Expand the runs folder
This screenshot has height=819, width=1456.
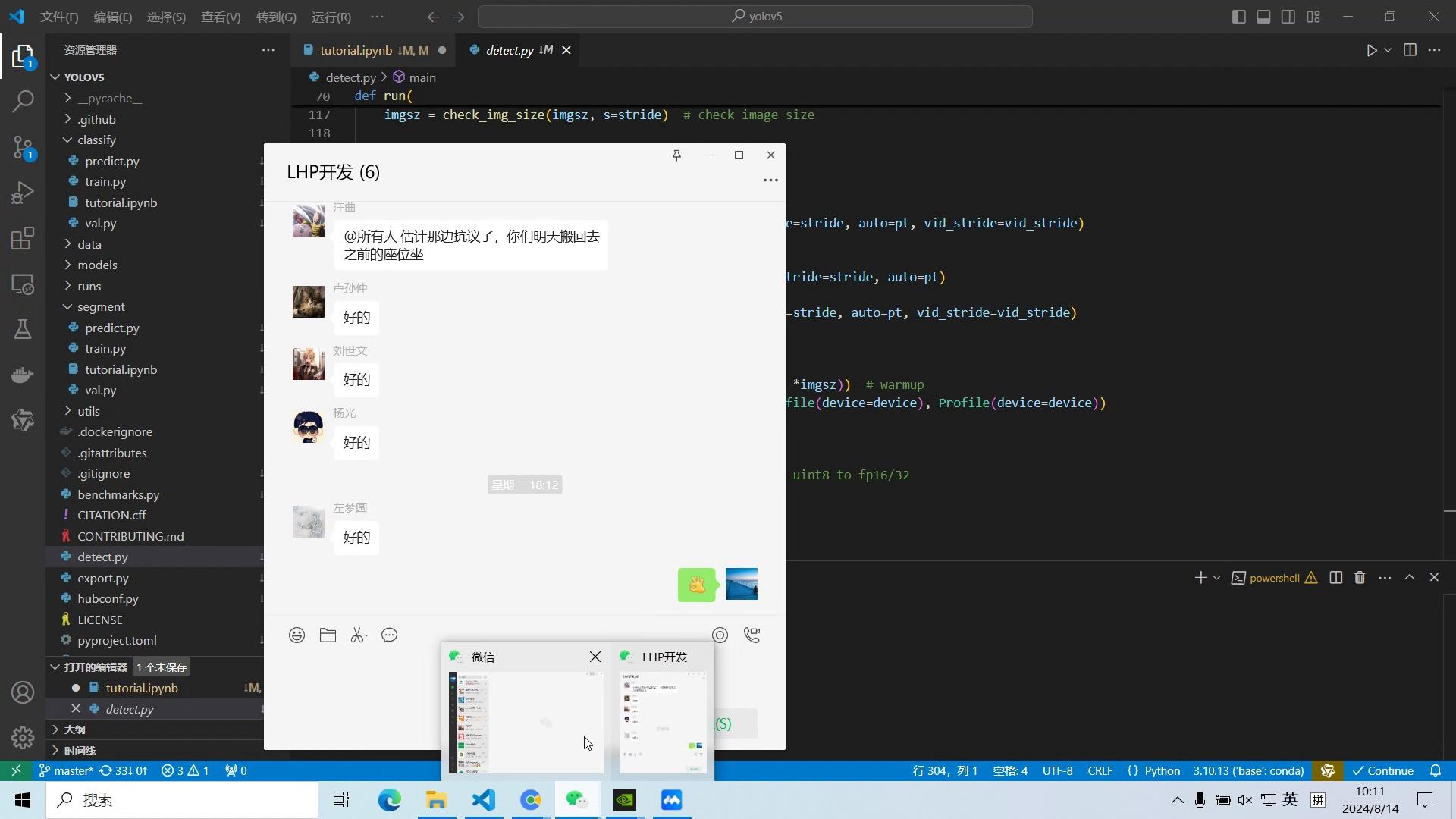[67, 286]
